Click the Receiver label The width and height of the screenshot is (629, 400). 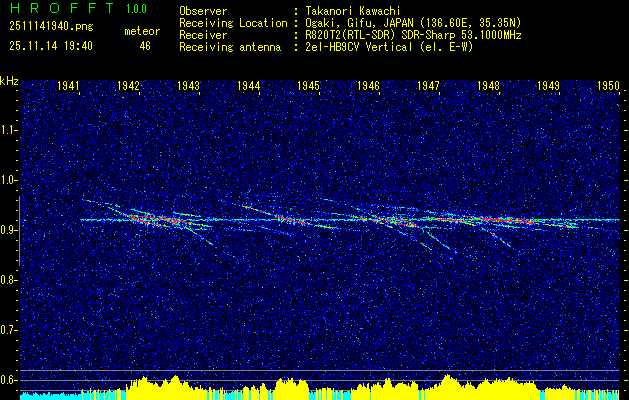(203, 35)
